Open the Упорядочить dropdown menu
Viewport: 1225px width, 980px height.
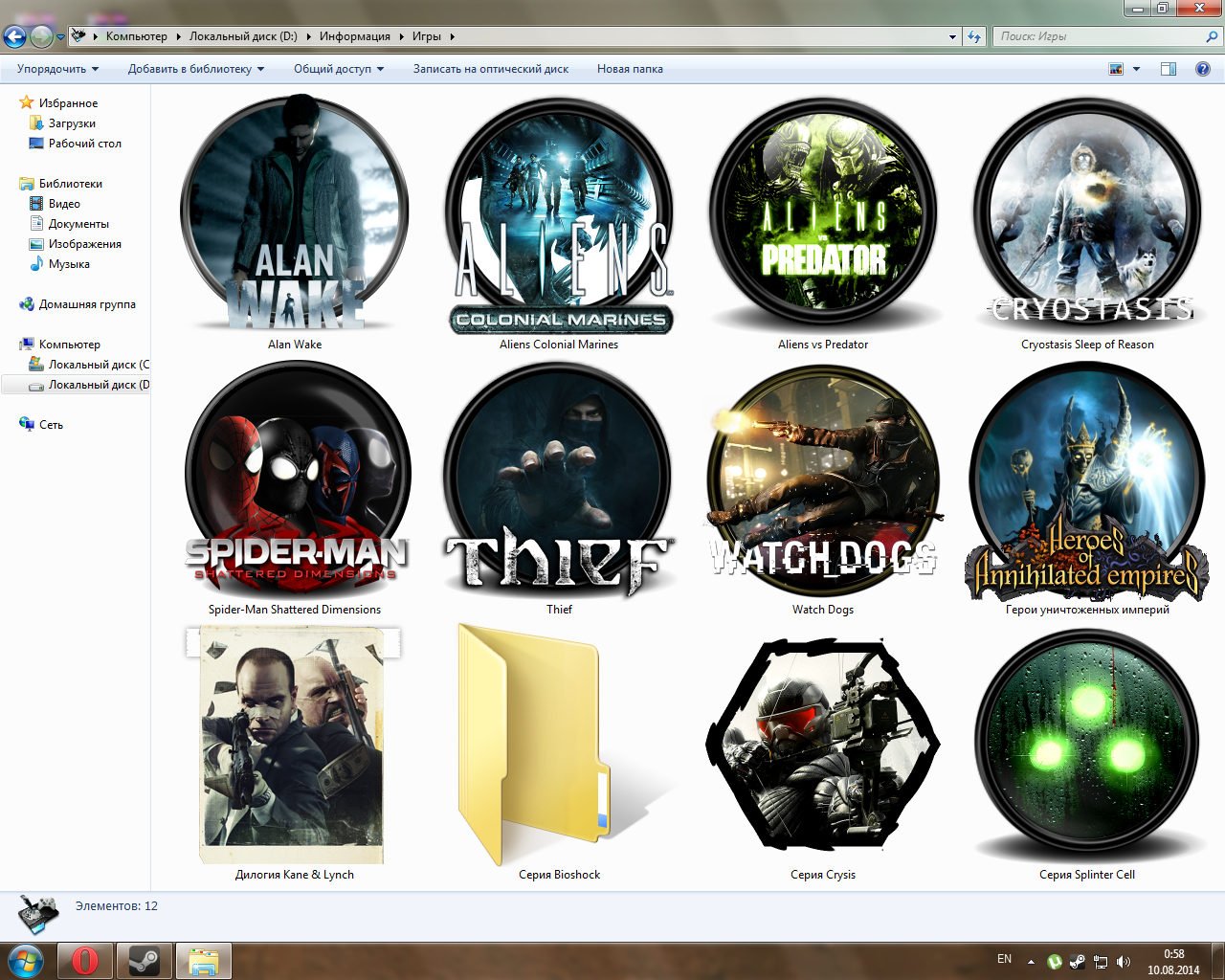(x=58, y=69)
